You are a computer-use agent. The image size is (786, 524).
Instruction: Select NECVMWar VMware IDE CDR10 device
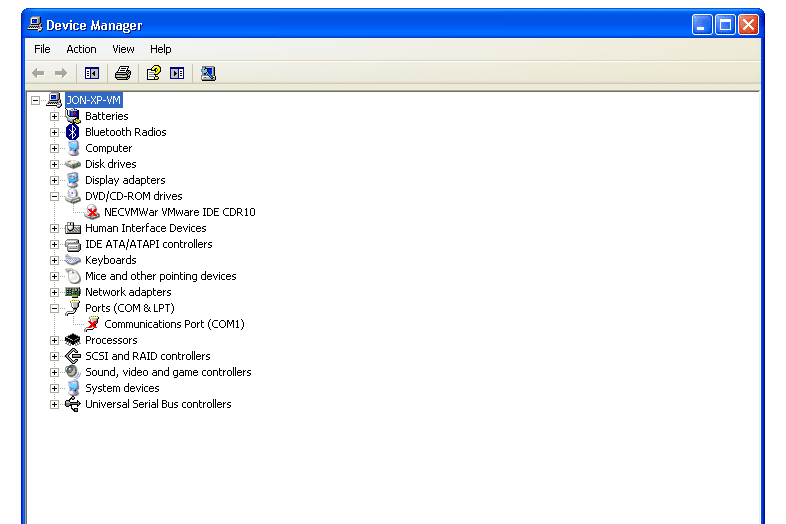click(180, 212)
